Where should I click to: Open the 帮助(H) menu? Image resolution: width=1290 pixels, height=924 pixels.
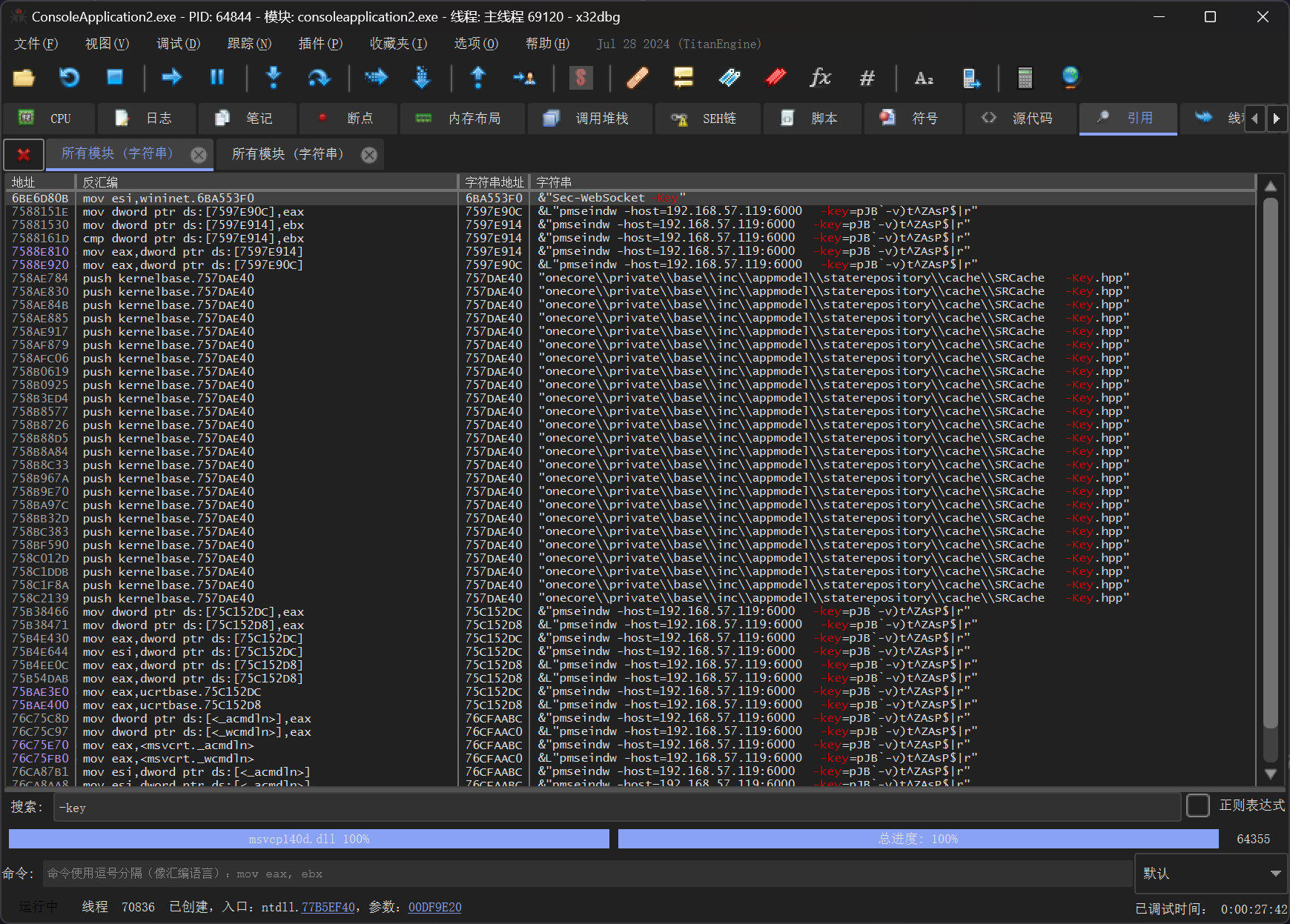pyautogui.click(x=547, y=44)
